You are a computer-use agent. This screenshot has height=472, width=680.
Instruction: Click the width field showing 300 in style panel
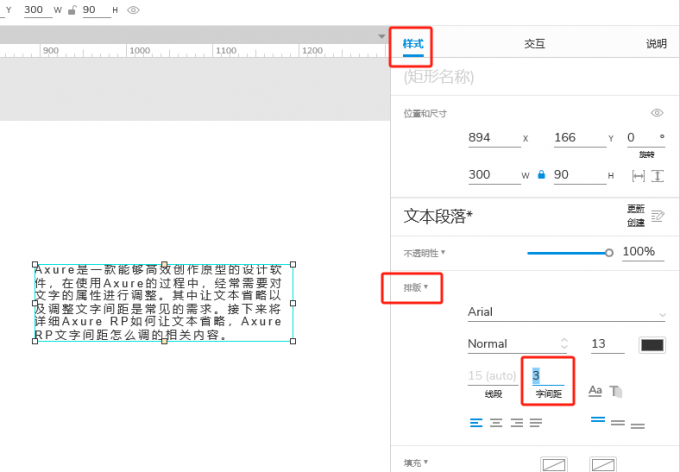click(494, 175)
